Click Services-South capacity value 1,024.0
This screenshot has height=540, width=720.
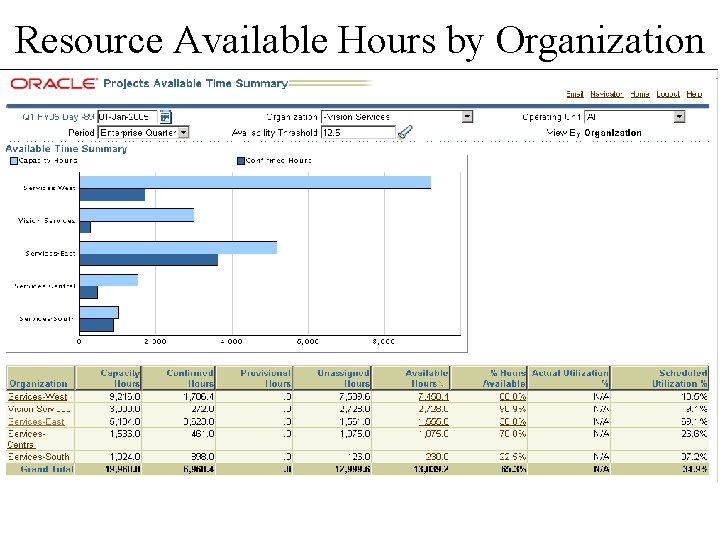coord(125,456)
